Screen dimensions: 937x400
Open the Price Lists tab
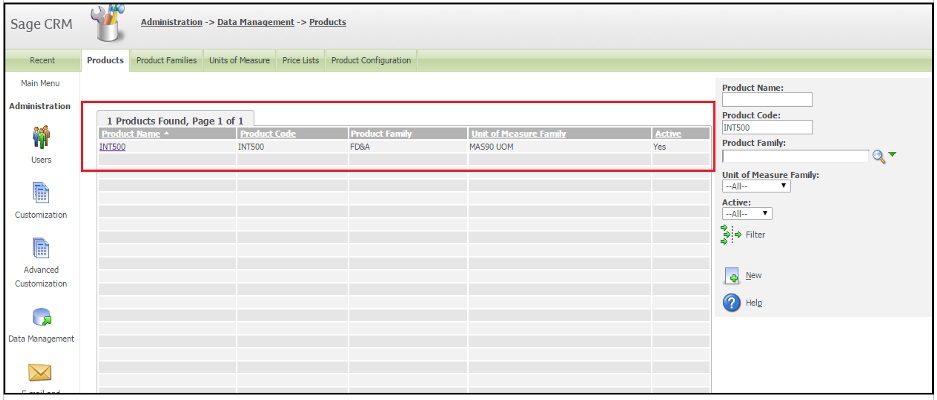pos(301,60)
